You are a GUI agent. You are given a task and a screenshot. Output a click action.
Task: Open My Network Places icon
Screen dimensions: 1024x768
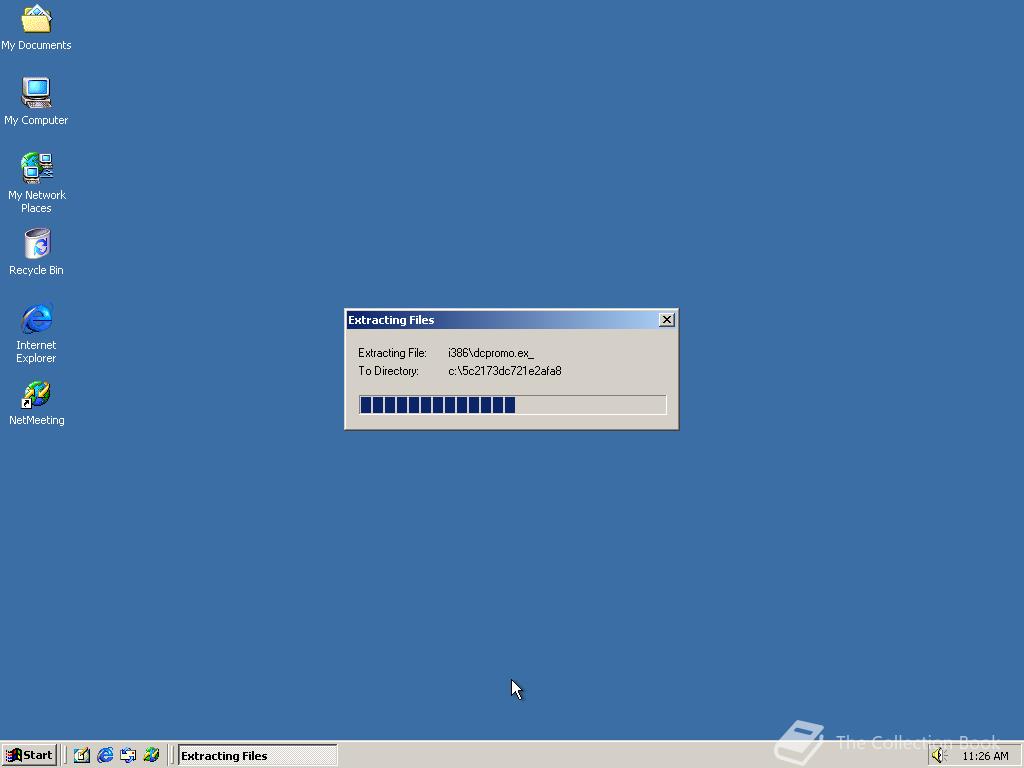pyautogui.click(x=36, y=182)
